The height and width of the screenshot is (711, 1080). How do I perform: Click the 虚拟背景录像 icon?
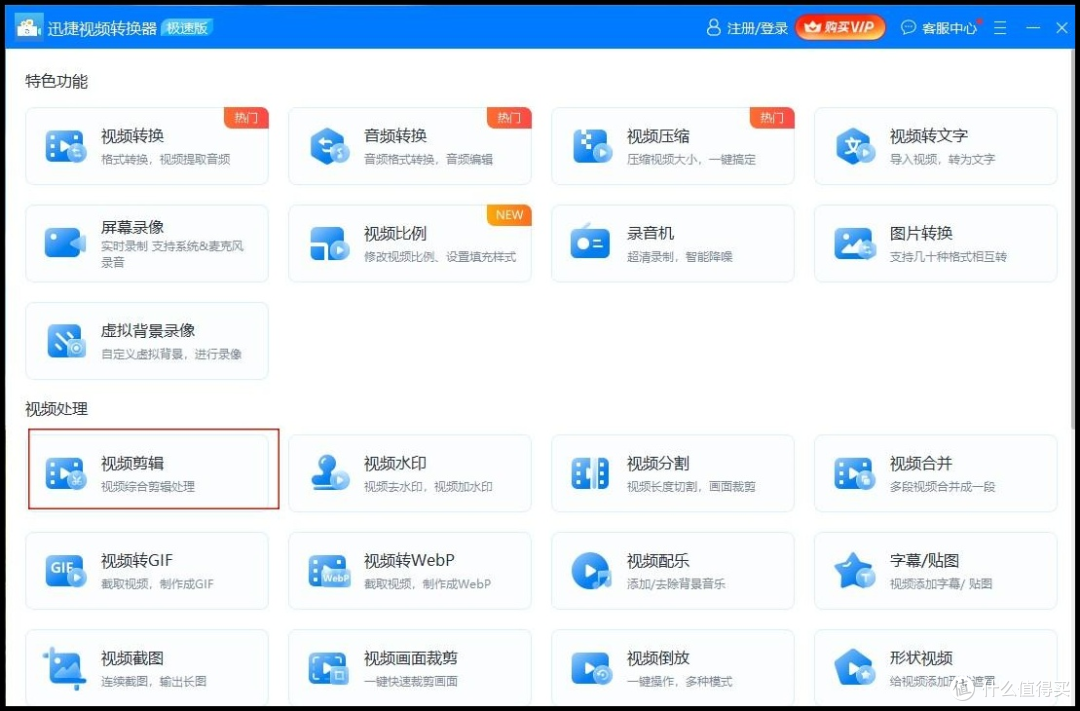pyautogui.click(x=66, y=341)
